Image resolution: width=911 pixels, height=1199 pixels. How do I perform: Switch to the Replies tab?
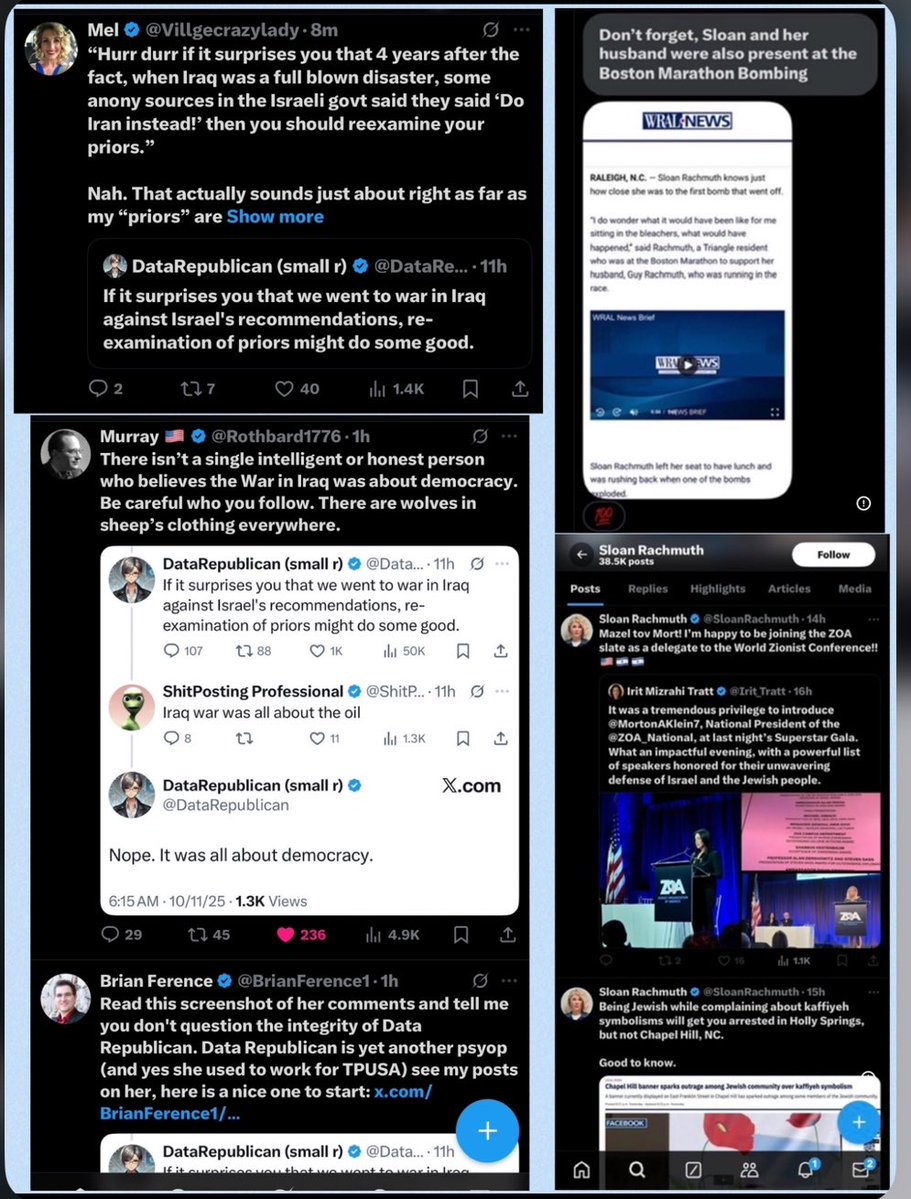tap(648, 589)
